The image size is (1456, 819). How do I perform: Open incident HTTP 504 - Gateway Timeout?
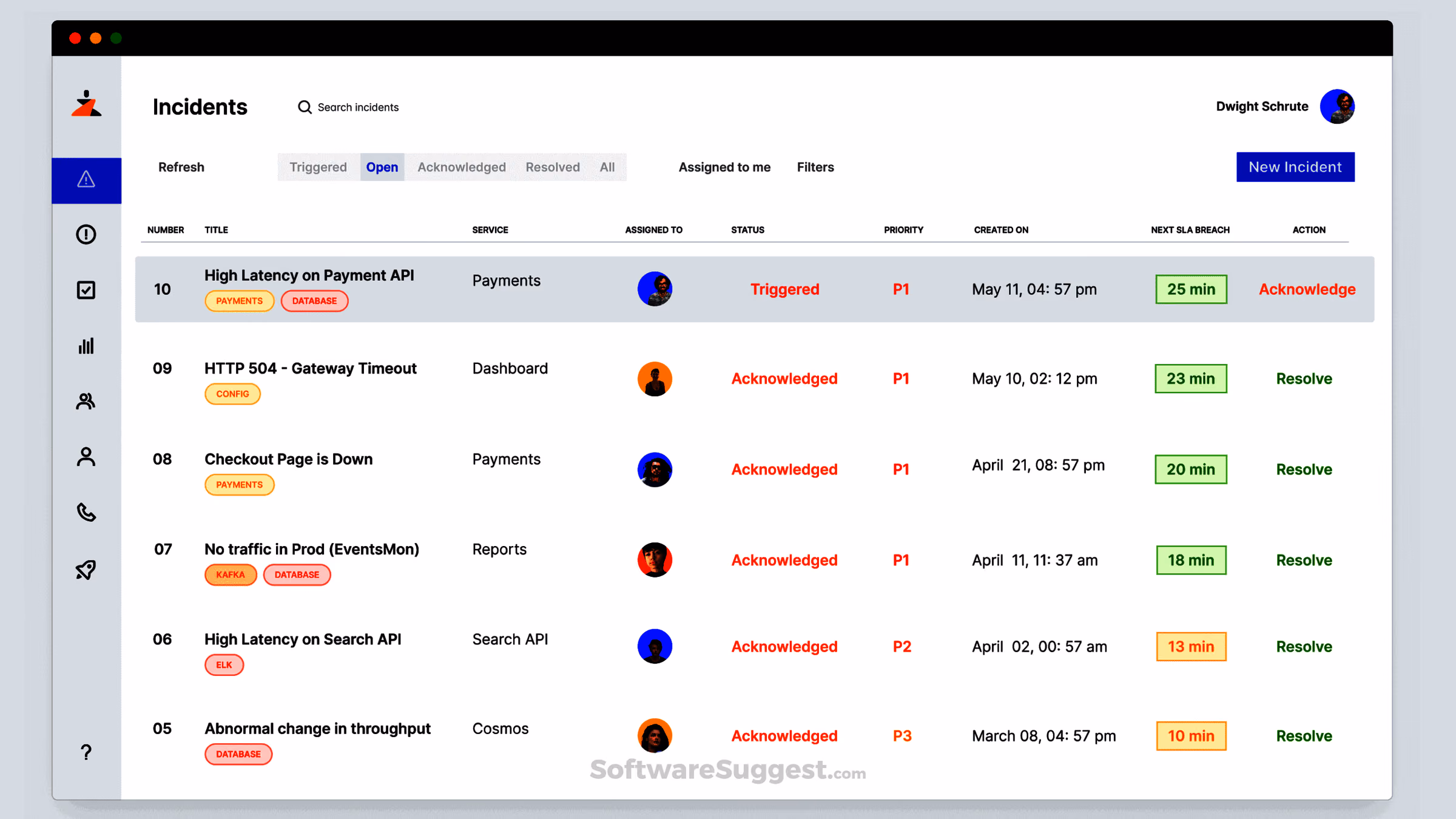click(x=310, y=368)
